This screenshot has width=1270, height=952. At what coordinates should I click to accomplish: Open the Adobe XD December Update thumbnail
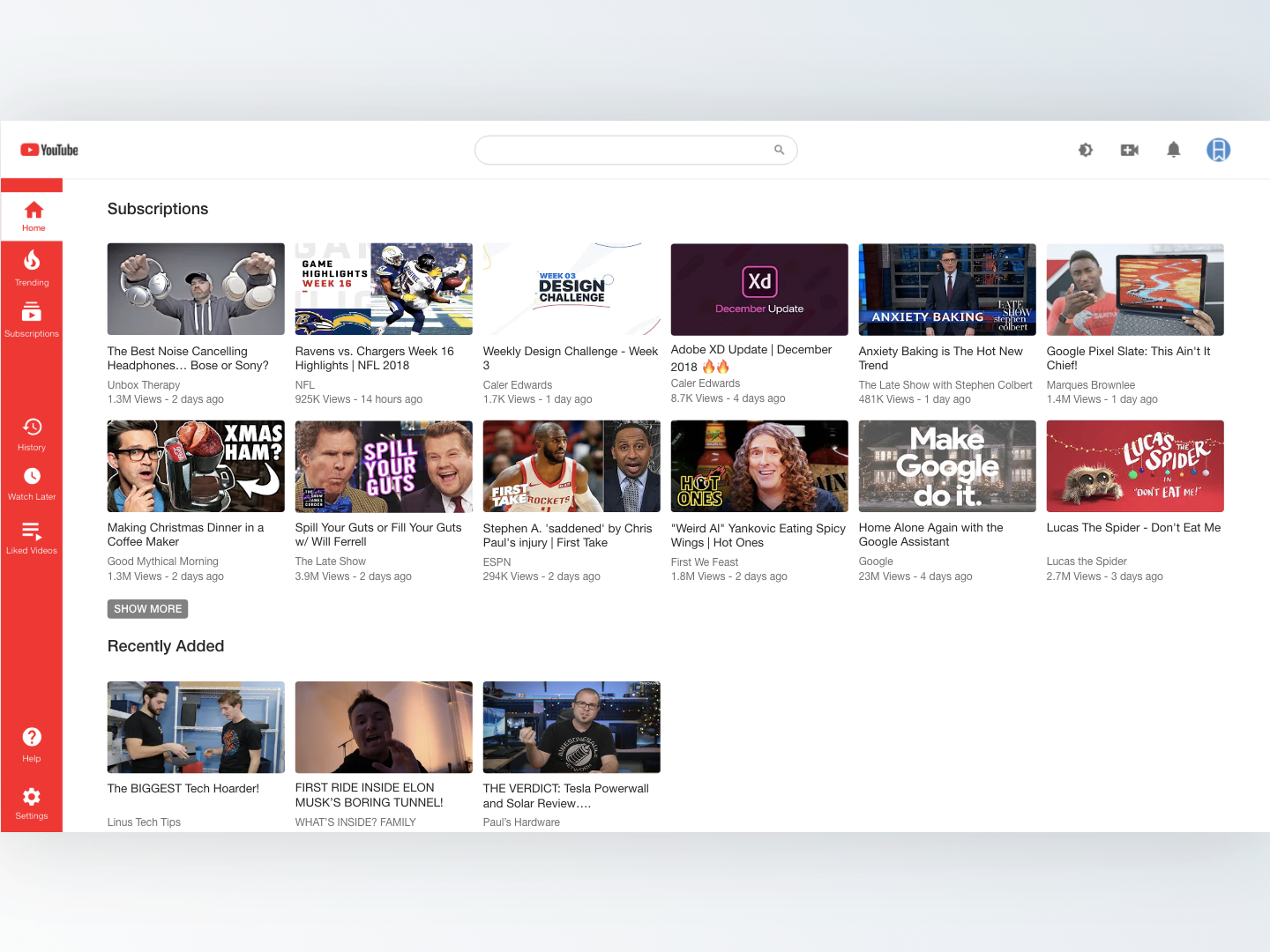pos(759,289)
